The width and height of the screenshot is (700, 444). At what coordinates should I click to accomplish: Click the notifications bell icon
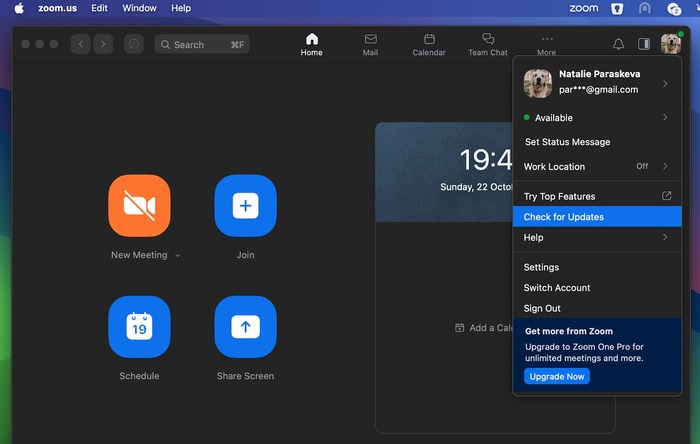(x=618, y=44)
